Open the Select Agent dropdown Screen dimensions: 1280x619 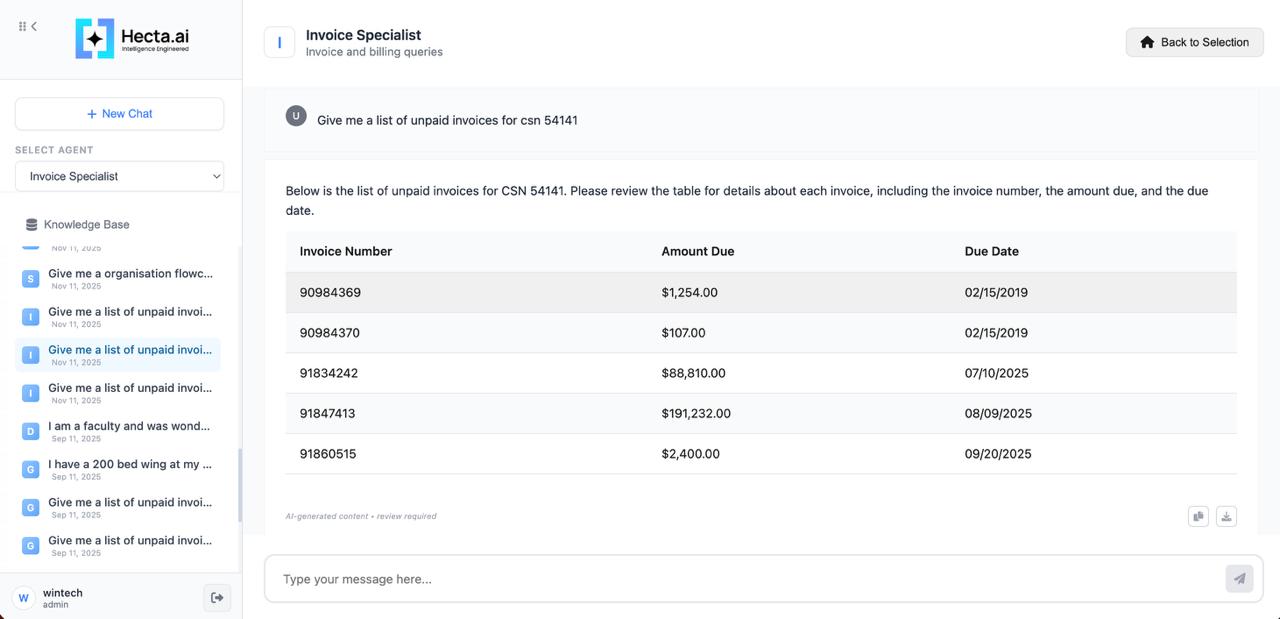pos(119,176)
